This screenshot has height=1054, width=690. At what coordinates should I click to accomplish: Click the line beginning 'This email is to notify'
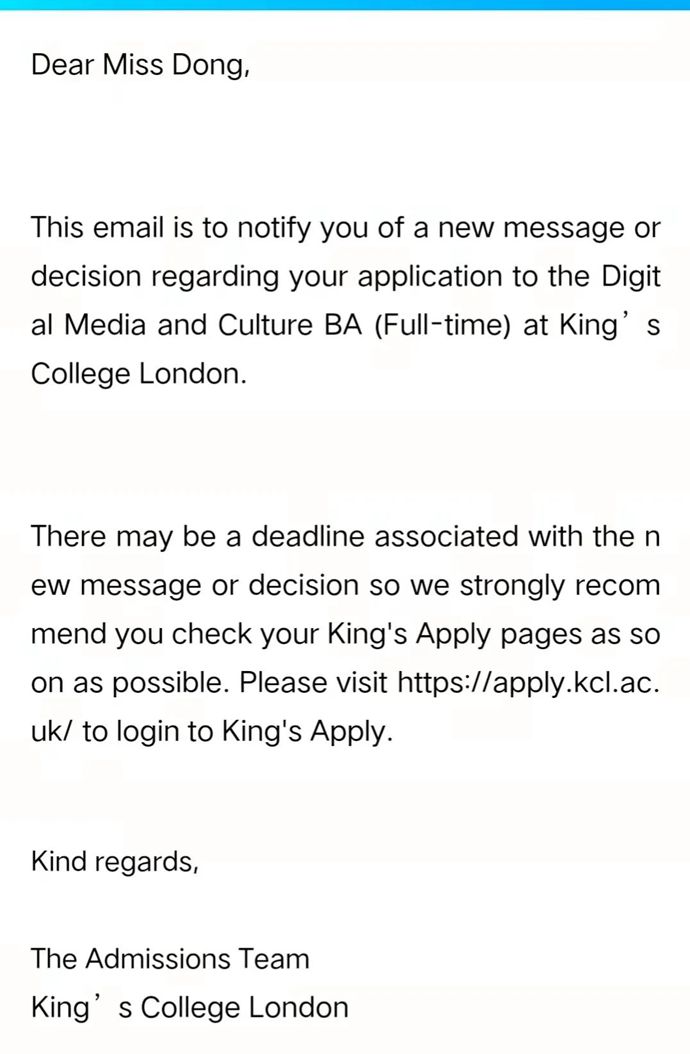pos(346,229)
